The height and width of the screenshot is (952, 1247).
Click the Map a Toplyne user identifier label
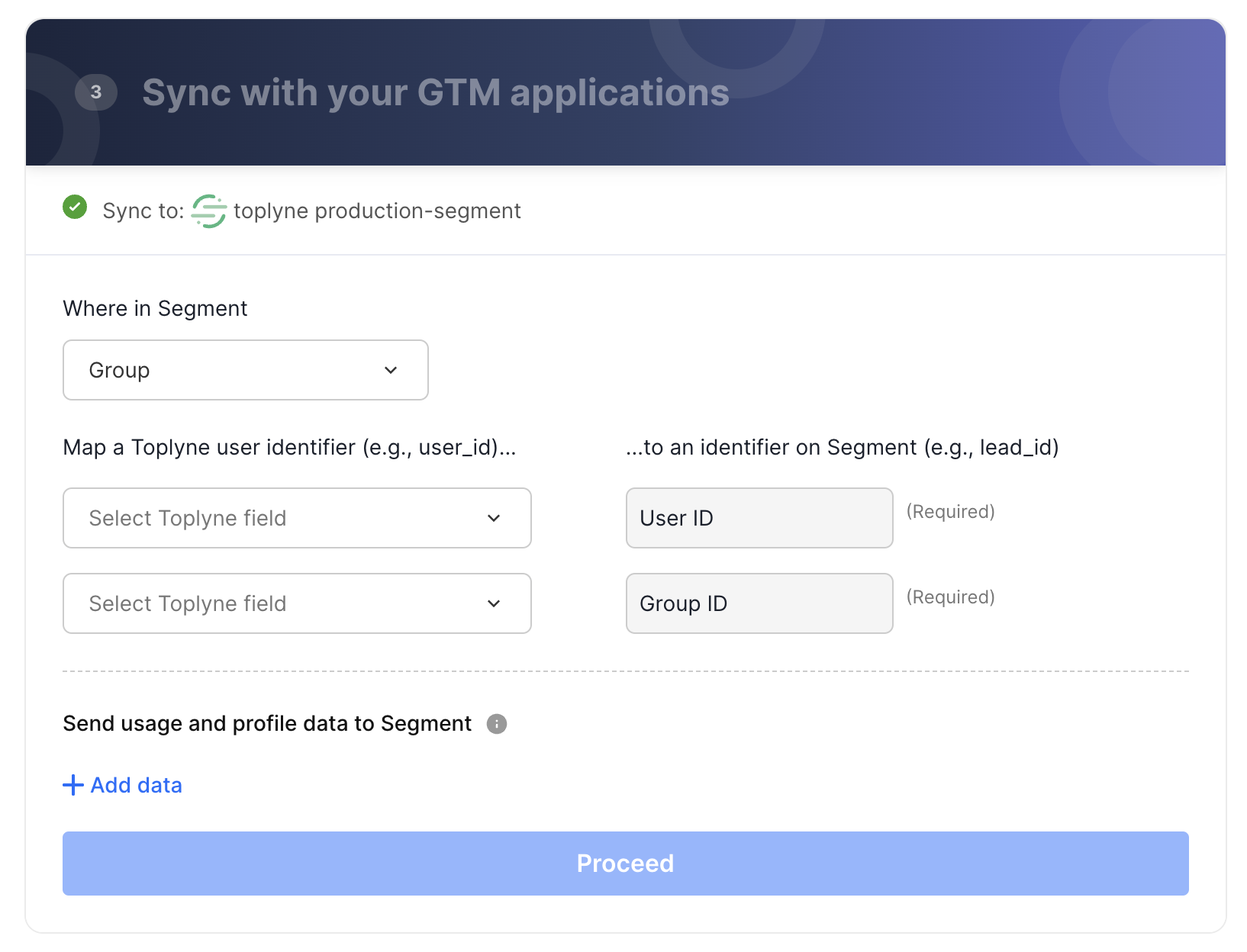(x=290, y=448)
